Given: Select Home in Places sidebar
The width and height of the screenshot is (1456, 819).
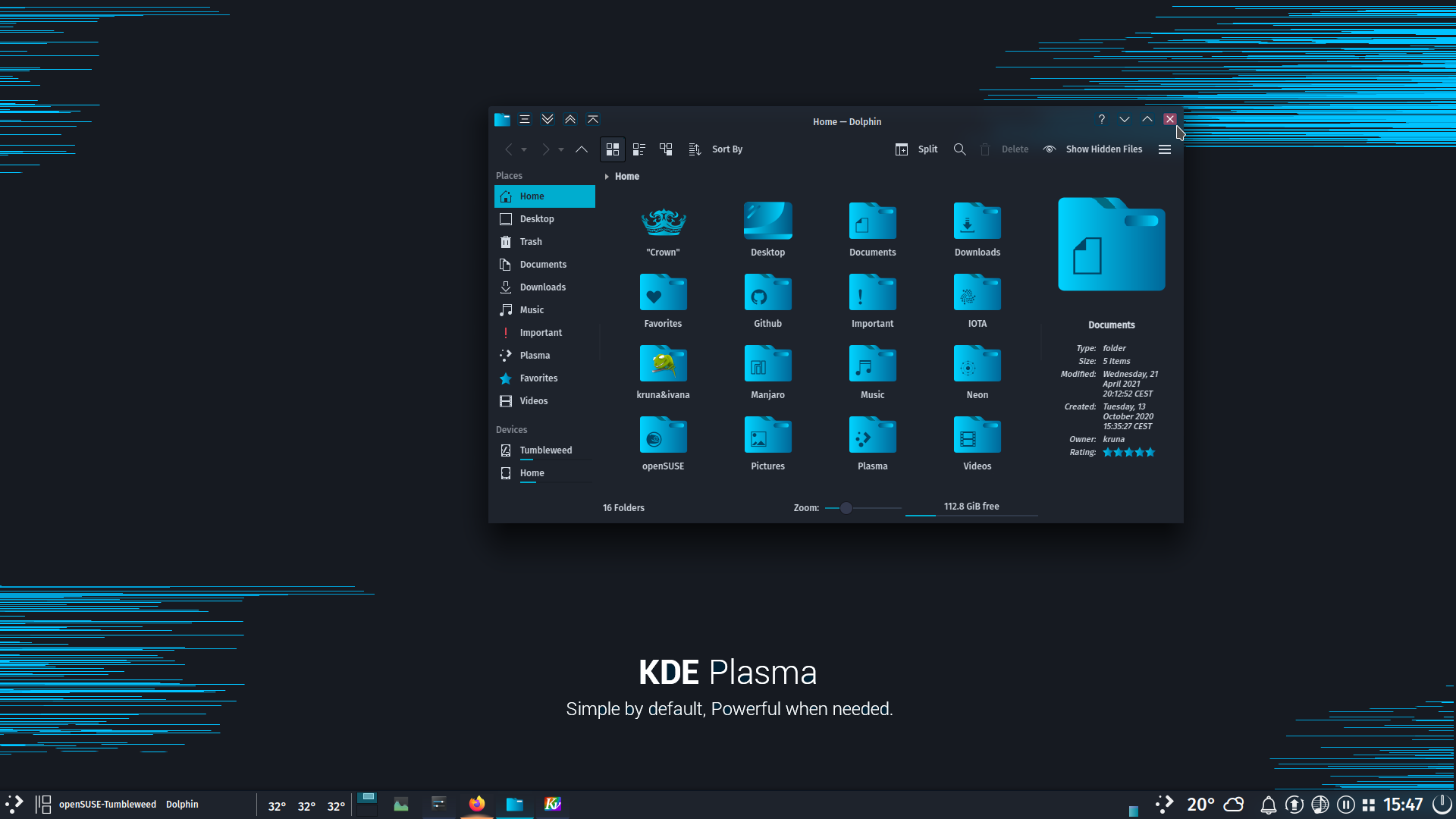Looking at the screenshot, I should [x=544, y=196].
